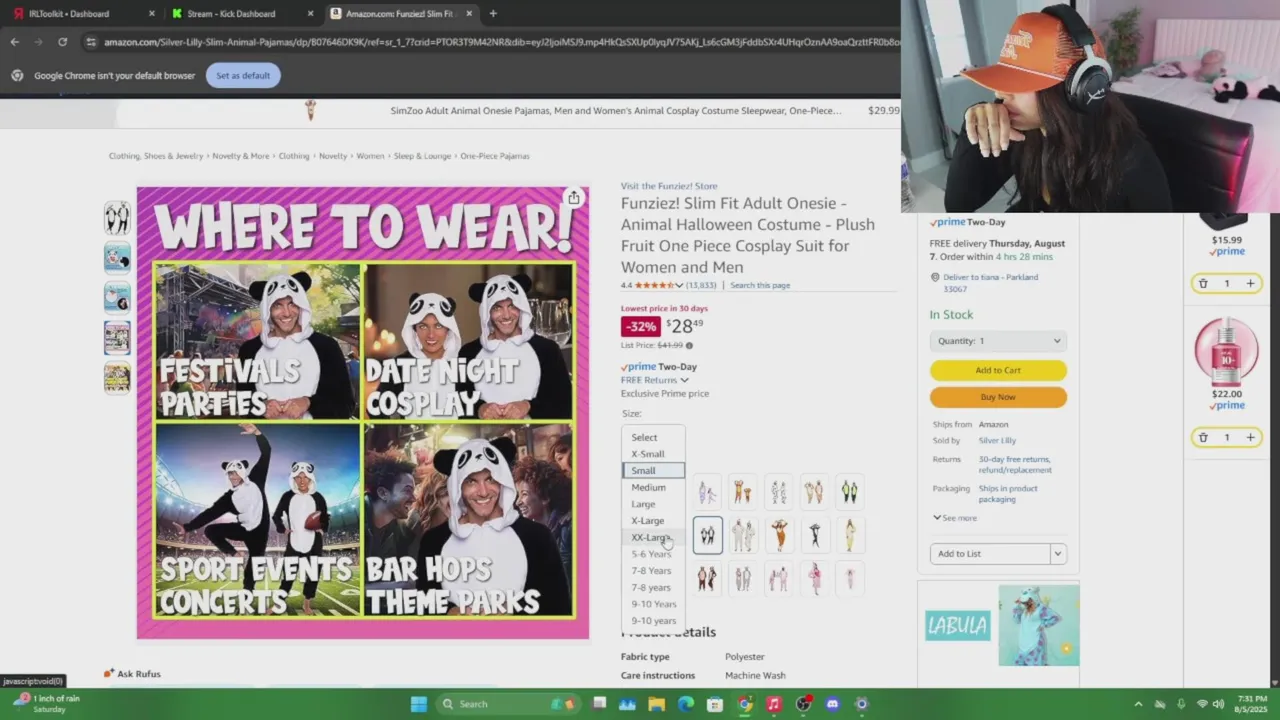Close the Stream - Kick Dashboard tab
Viewport: 1280px width, 720px height.
(x=310, y=14)
